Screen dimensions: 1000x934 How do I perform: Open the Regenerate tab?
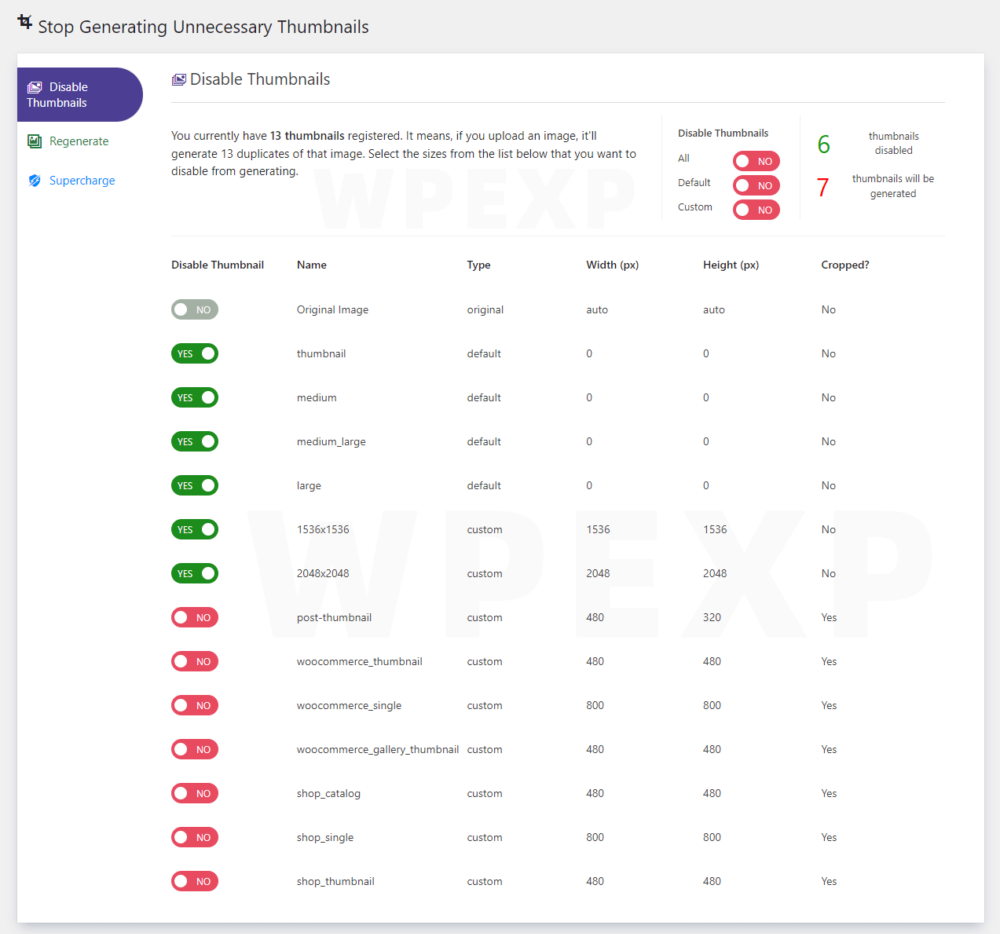tap(78, 142)
